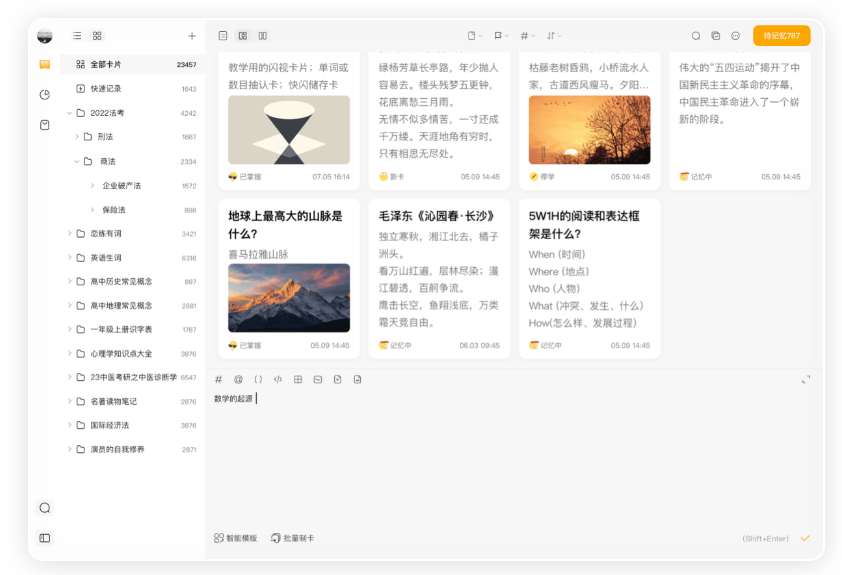The image size is (842, 575).
Task: Expand the 刑法 subfolder
Action: pos(77,137)
